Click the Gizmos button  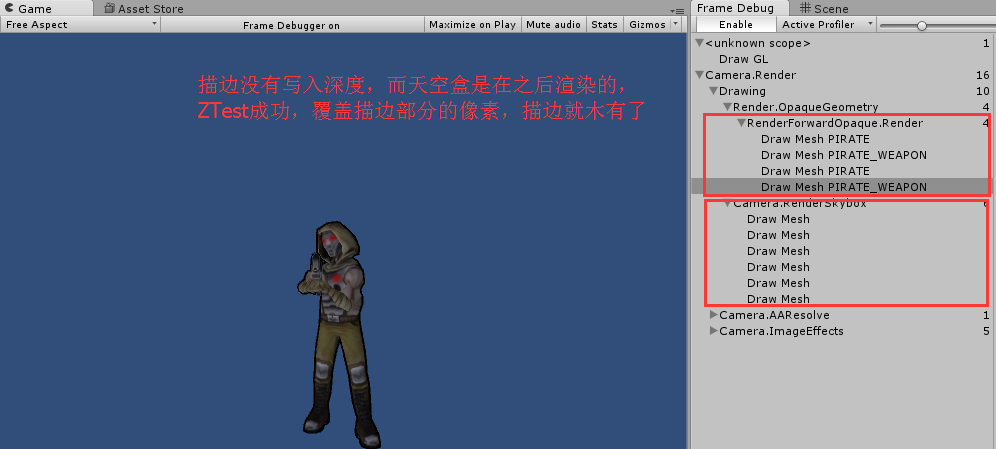click(x=647, y=25)
